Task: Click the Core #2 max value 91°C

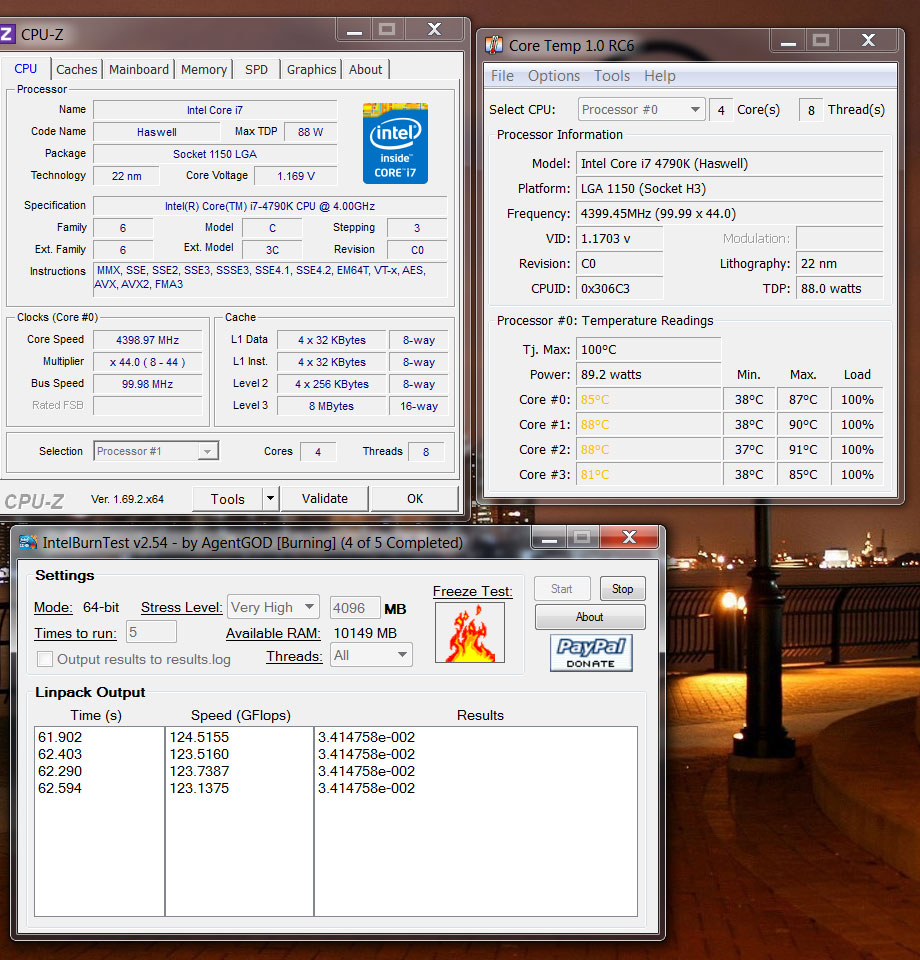Action: coord(802,449)
